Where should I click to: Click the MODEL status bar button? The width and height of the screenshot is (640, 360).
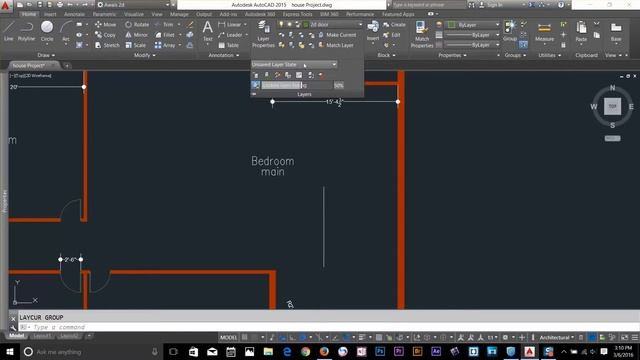(x=228, y=338)
